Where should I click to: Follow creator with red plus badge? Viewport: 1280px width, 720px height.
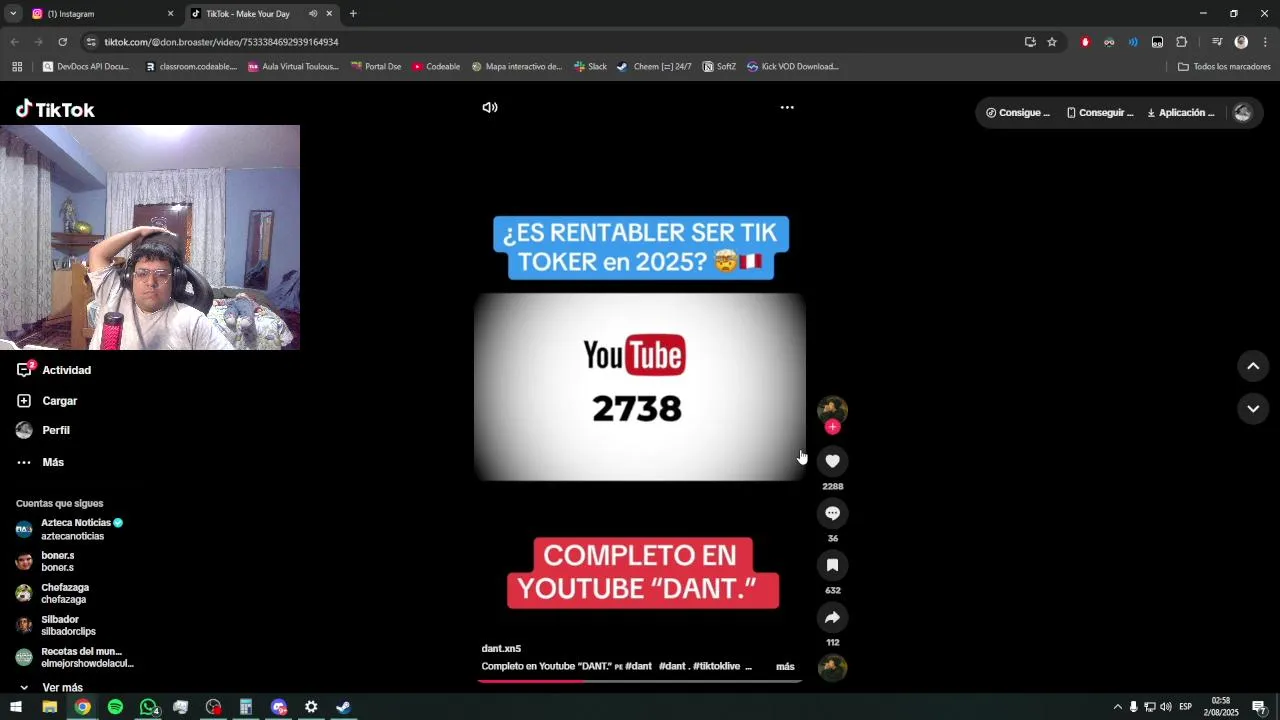832,427
